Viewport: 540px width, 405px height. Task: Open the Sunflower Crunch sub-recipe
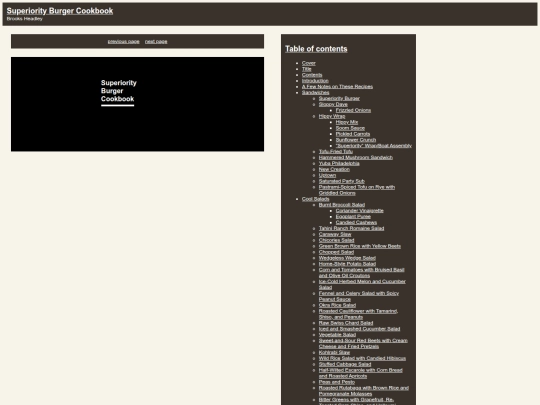tap(356, 140)
